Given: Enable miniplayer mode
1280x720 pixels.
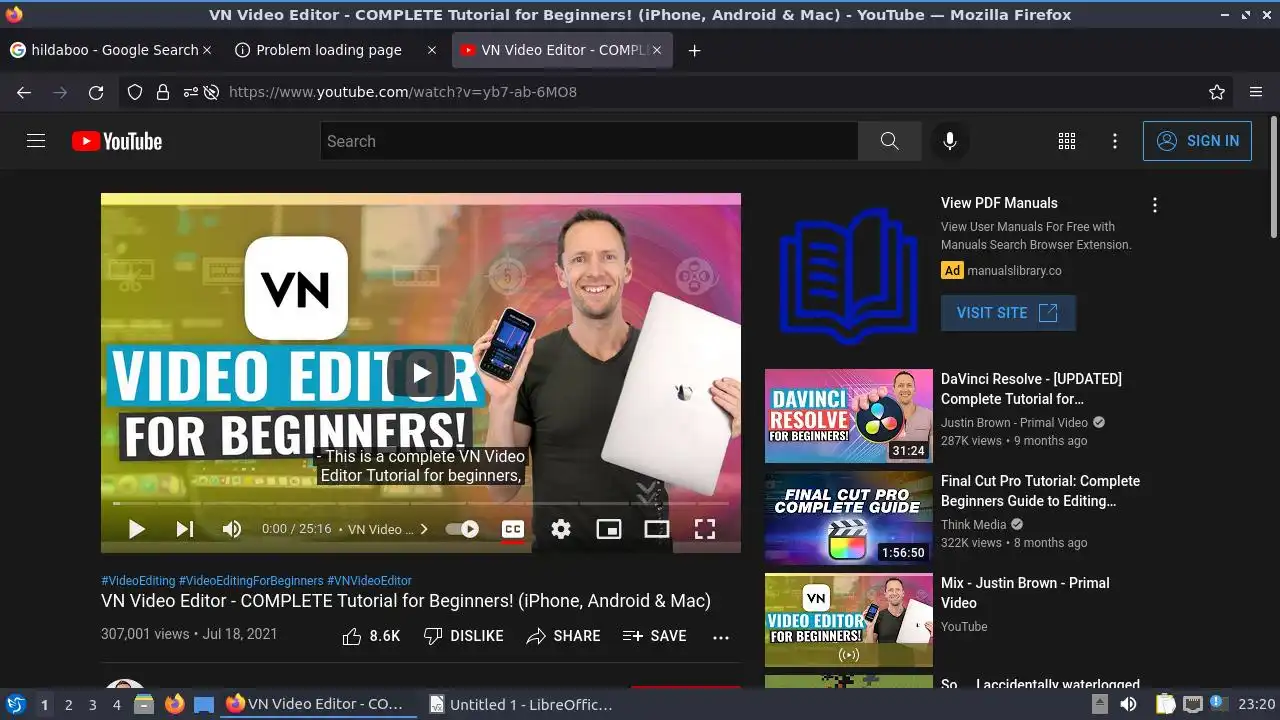Looking at the screenshot, I should click(609, 529).
